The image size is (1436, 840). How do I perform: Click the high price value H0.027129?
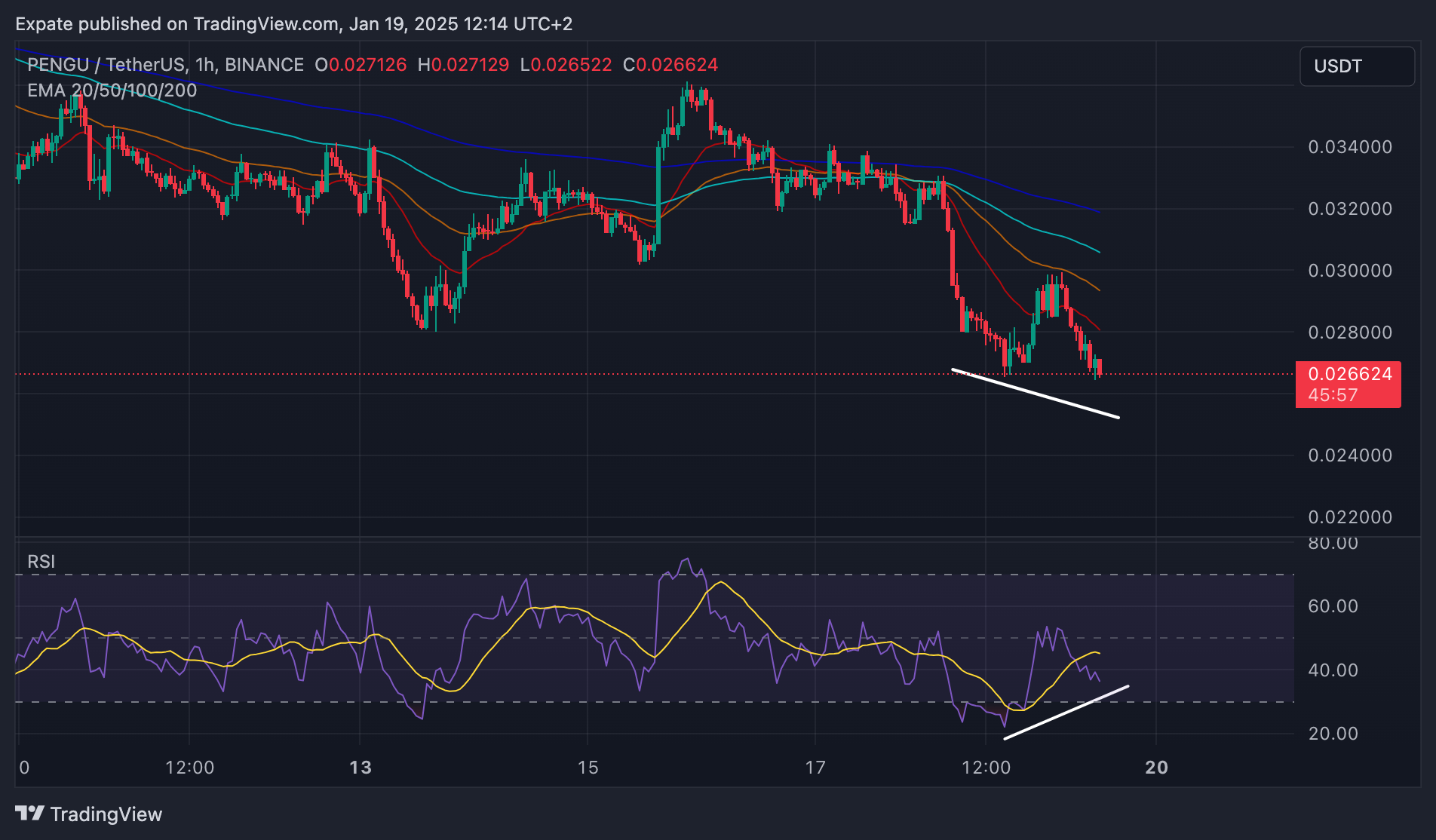tap(463, 65)
